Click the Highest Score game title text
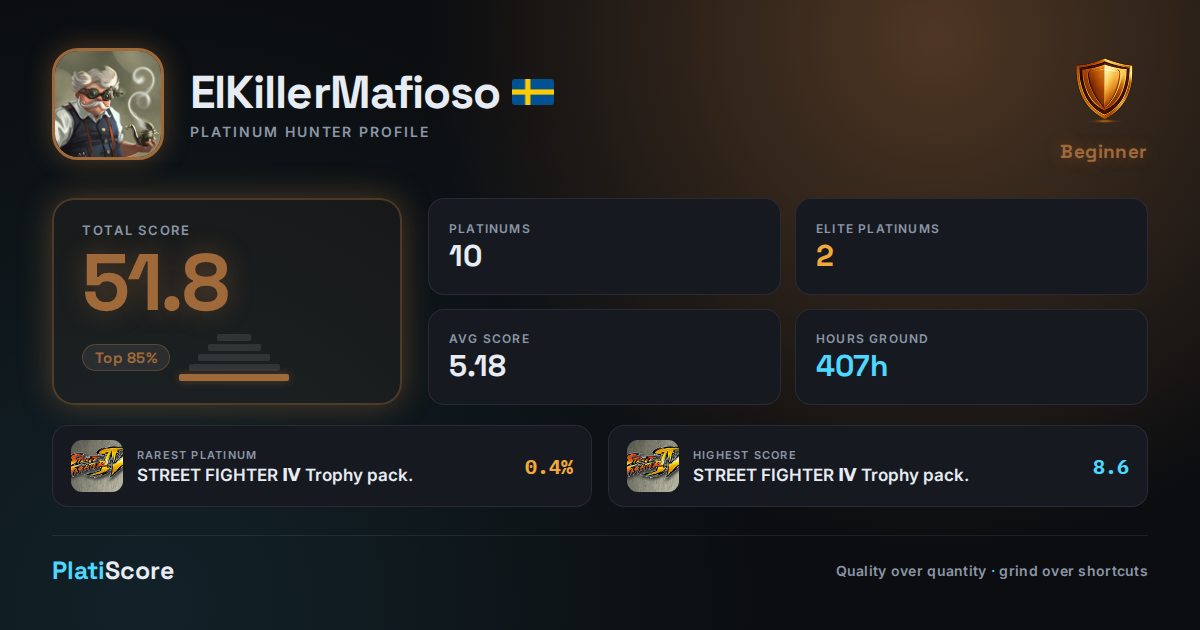 point(831,475)
